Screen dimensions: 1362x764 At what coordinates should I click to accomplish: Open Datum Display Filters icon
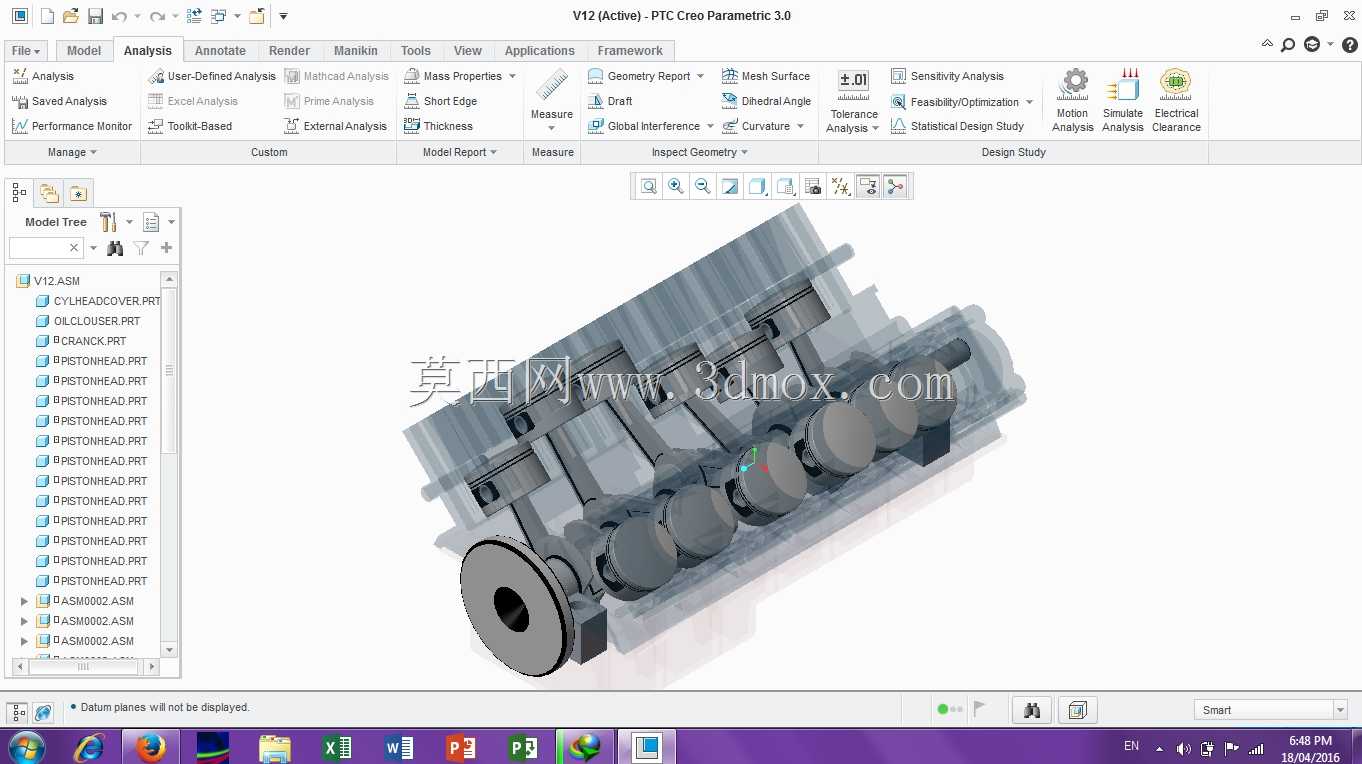pos(840,186)
